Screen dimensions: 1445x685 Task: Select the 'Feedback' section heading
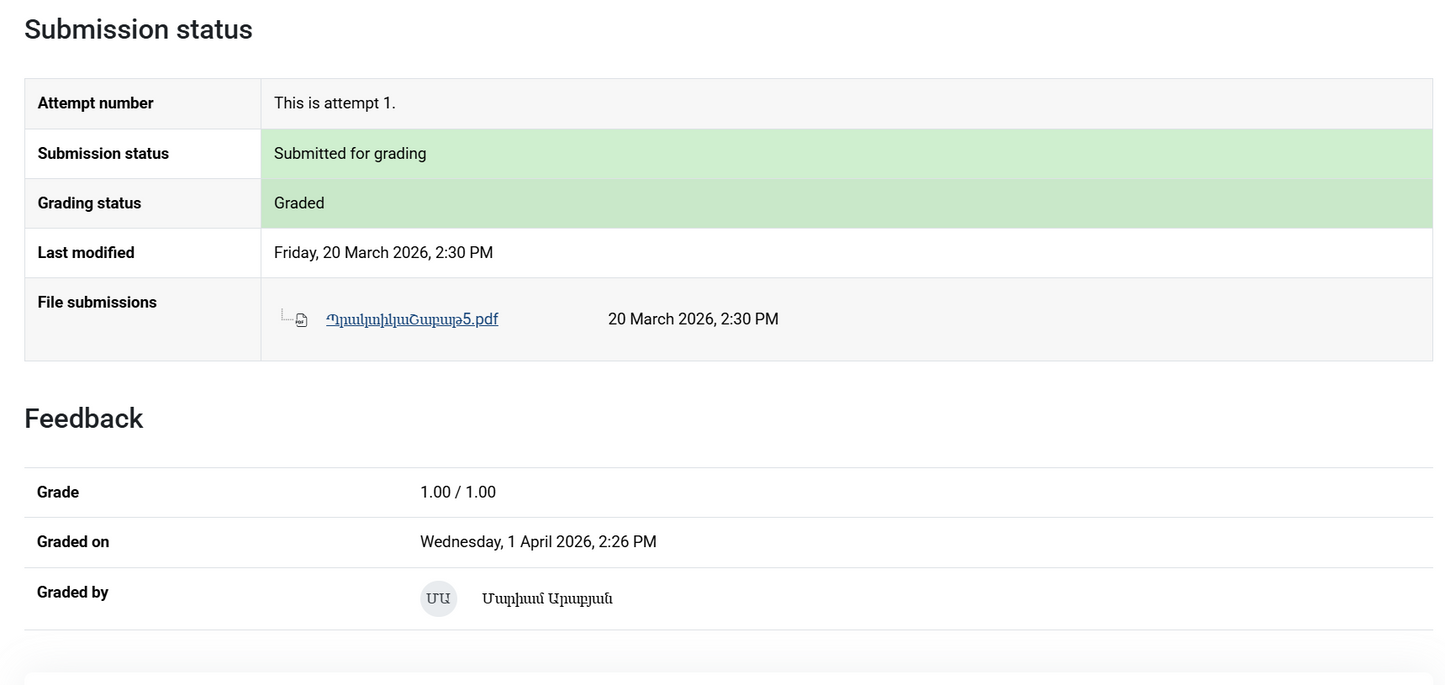84,418
